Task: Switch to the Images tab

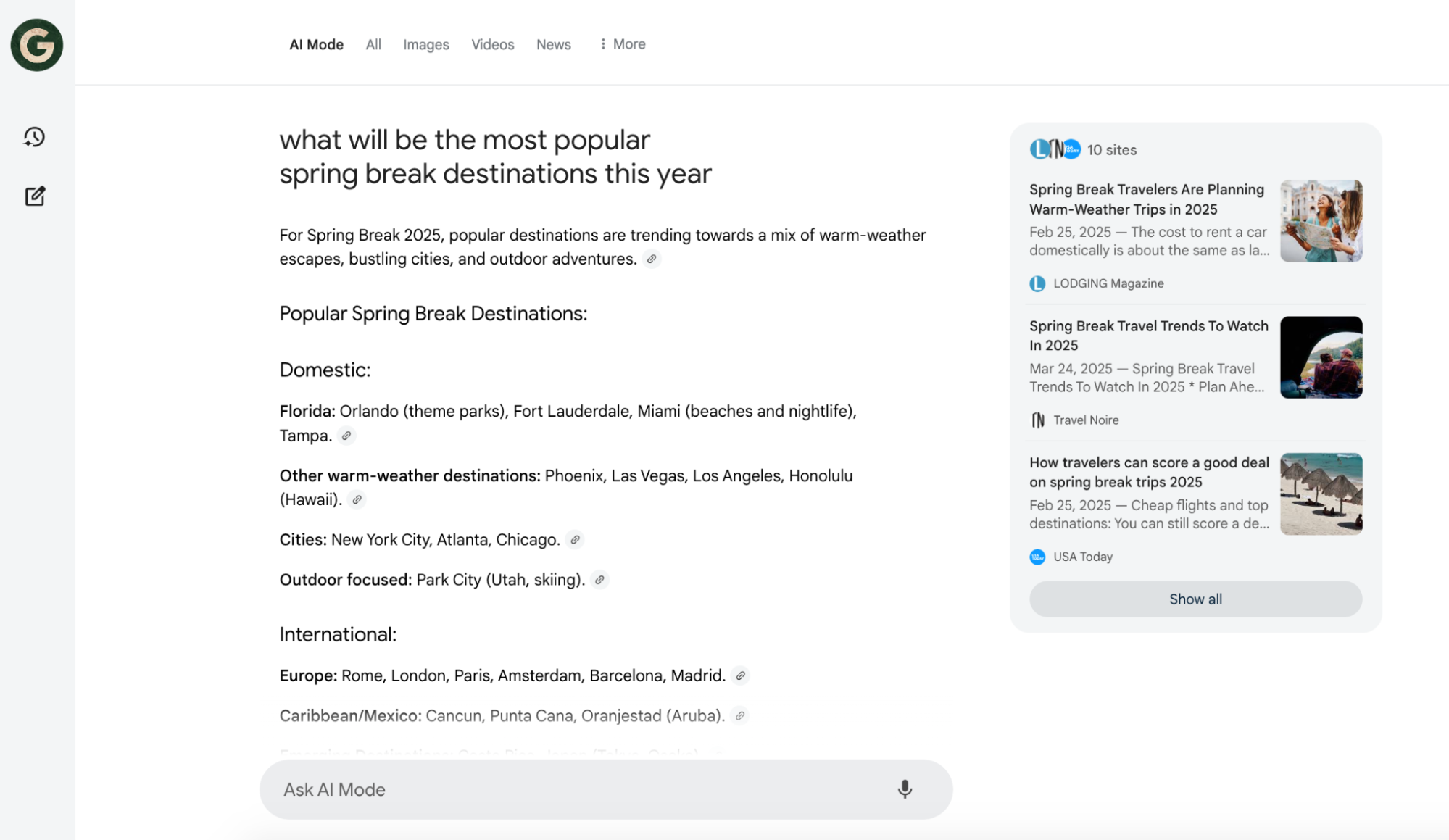Action: coord(426,44)
